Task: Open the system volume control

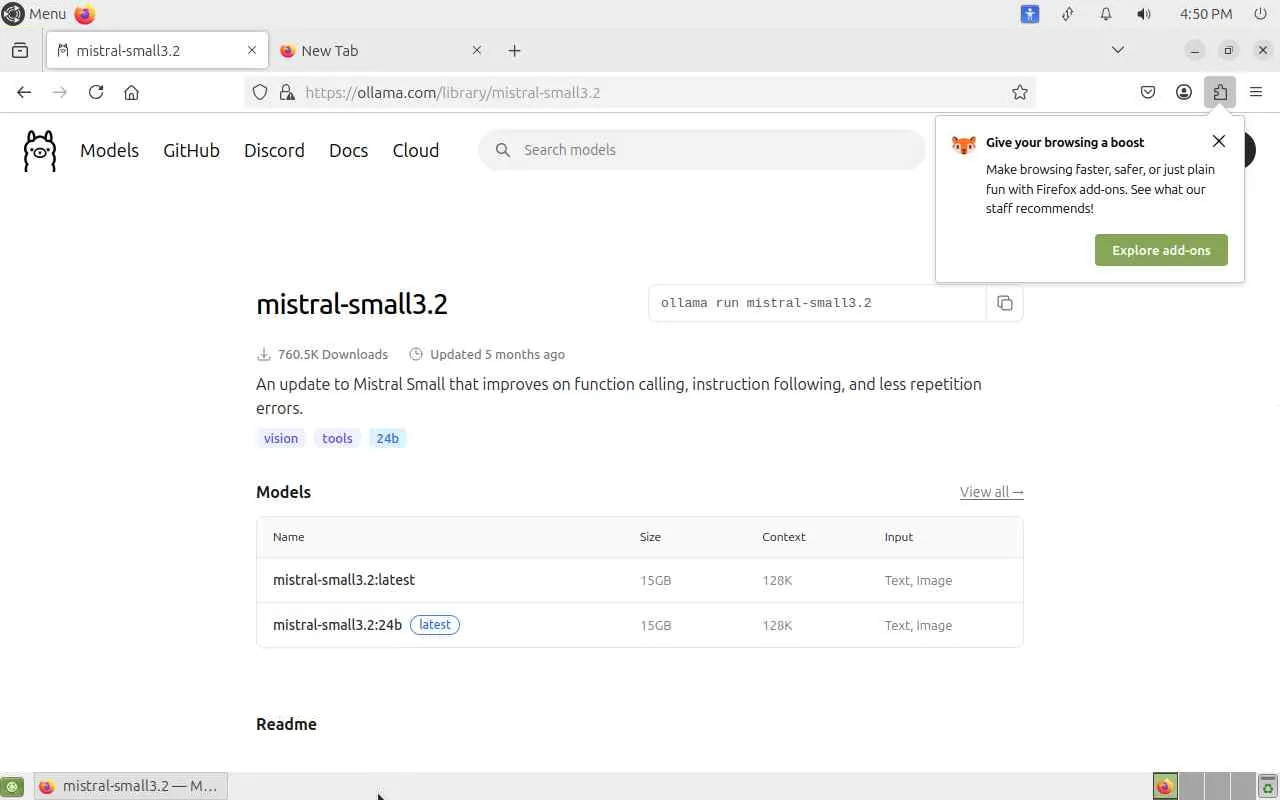Action: tap(1144, 14)
